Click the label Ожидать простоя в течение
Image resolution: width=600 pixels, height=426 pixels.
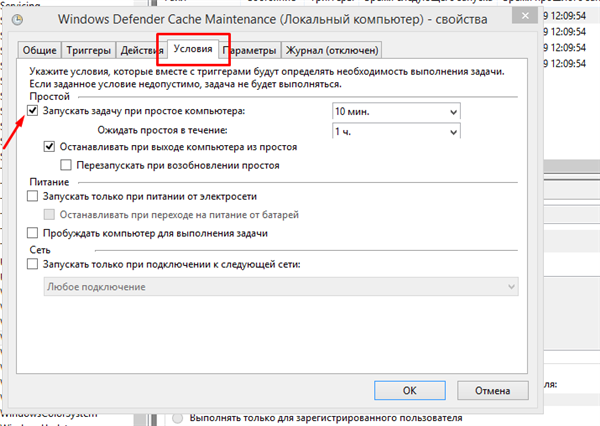click(x=162, y=130)
